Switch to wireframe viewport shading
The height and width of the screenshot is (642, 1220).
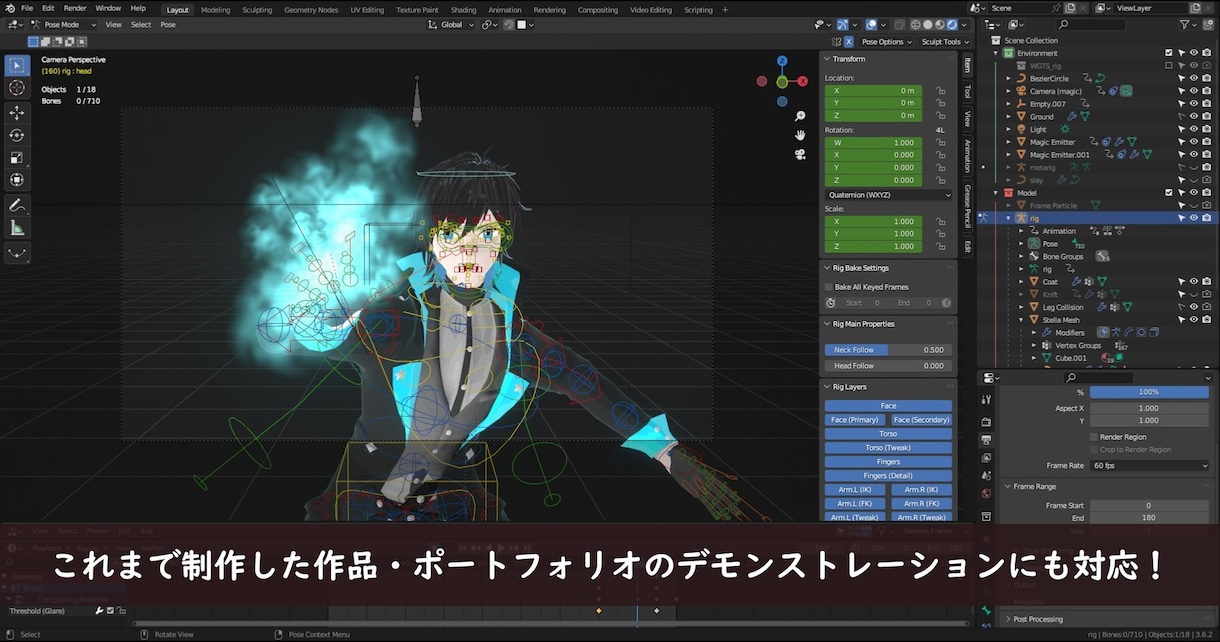(915, 24)
